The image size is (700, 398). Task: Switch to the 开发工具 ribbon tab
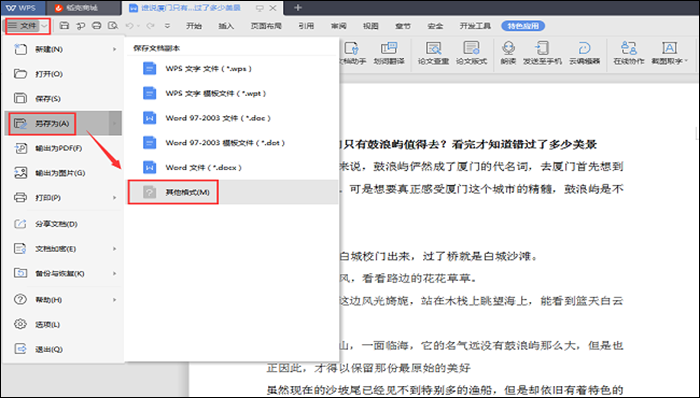475,26
